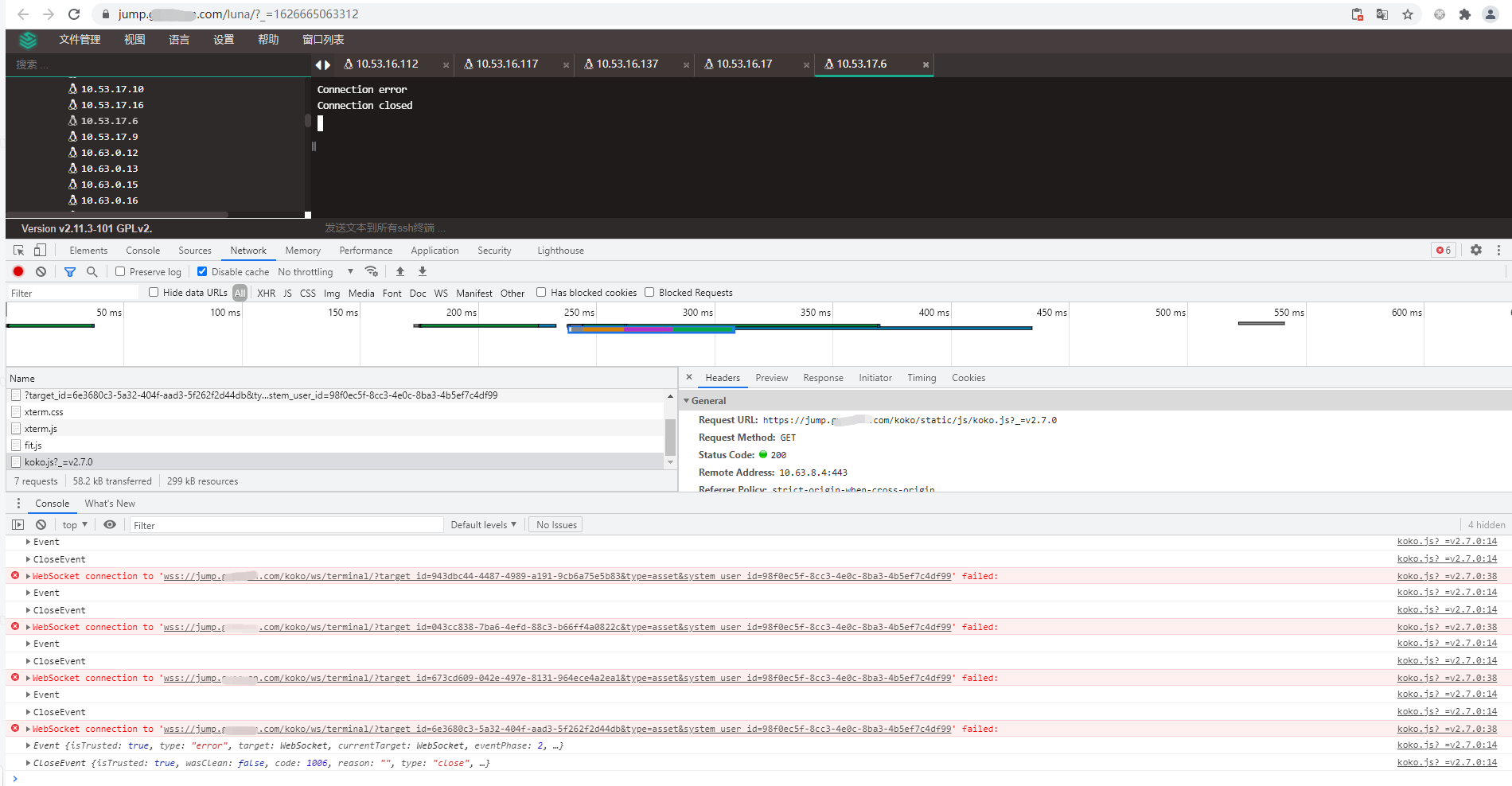Open the console drawer three-dot menu
The width and height of the screenshot is (1512, 786).
(18, 503)
